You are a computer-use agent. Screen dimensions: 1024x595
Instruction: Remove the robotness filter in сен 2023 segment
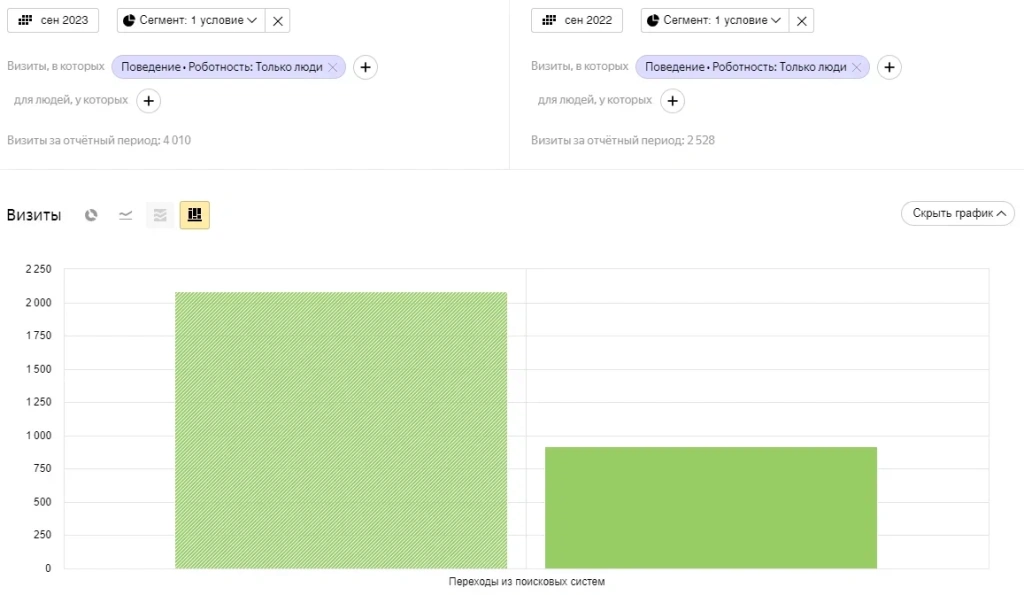click(333, 67)
